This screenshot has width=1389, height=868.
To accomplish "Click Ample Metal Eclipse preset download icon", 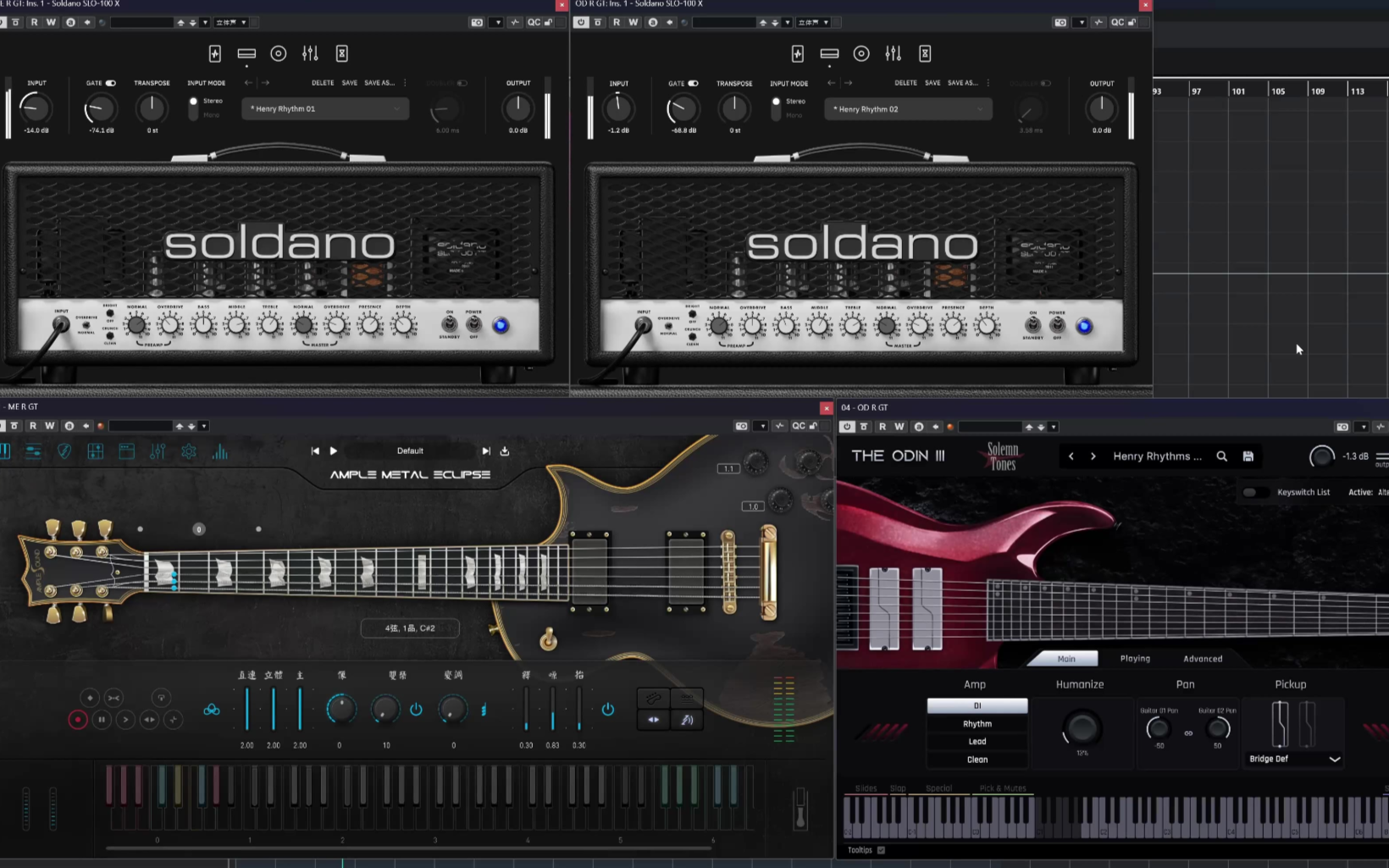I will pos(505,451).
